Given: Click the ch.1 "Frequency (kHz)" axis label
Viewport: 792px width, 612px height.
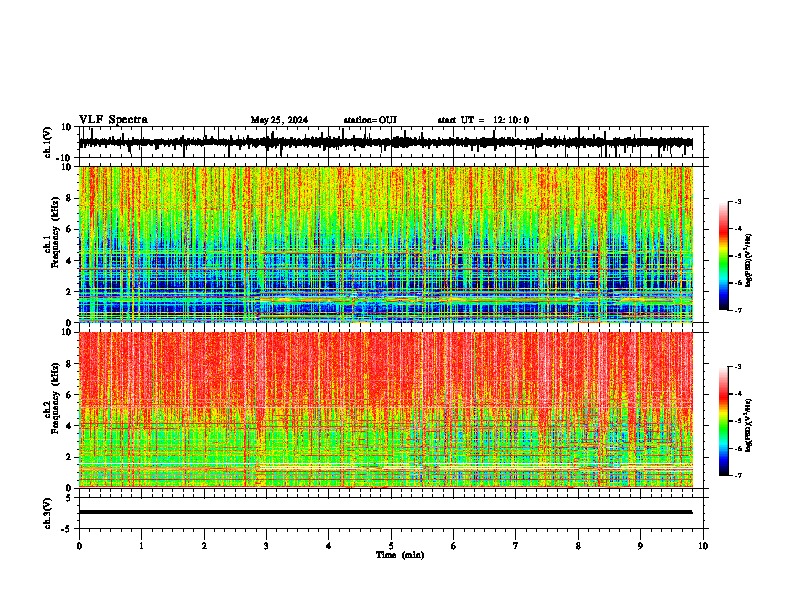Looking at the screenshot, I should pyautogui.click(x=56, y=232).
